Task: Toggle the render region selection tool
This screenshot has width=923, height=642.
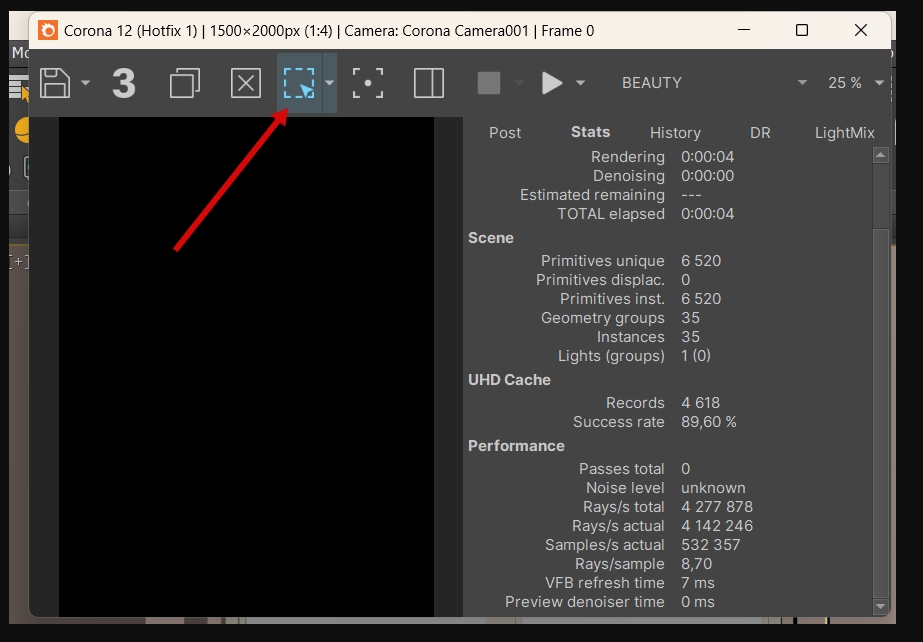Action: pos(299,83)
